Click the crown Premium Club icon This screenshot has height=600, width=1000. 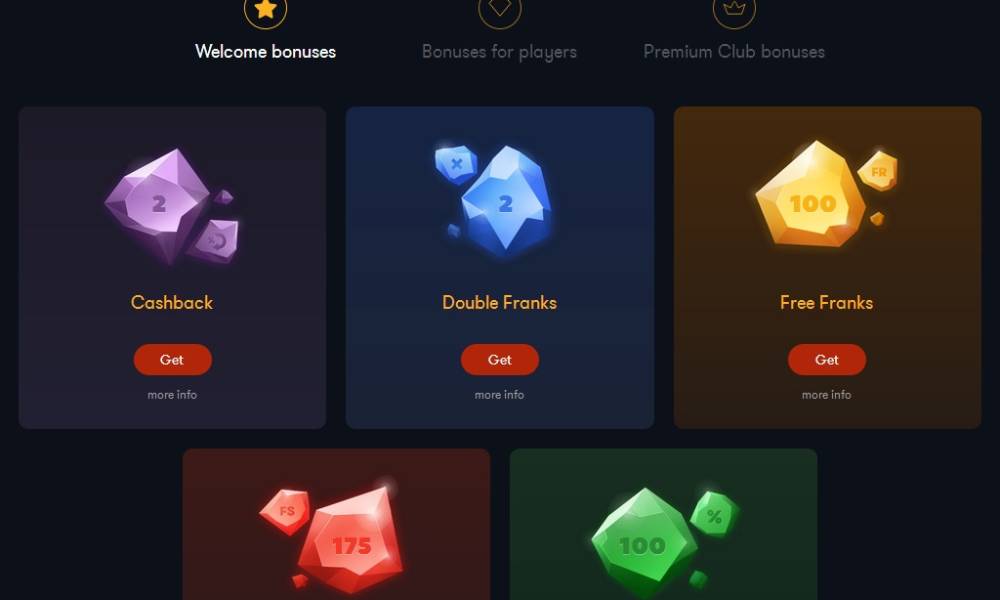tap(734, 10)
